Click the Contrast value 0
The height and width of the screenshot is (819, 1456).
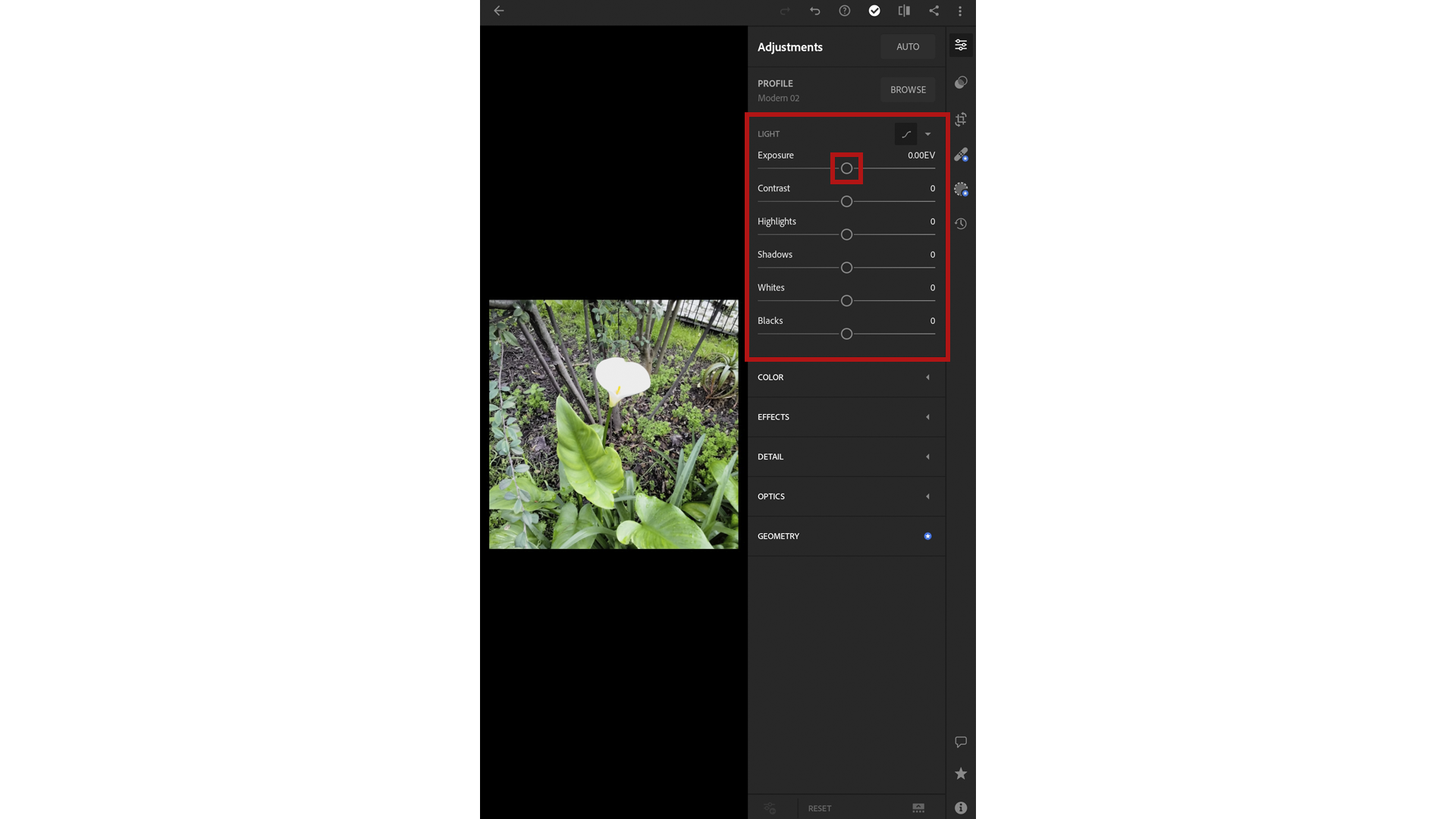[x=933, y=189]
